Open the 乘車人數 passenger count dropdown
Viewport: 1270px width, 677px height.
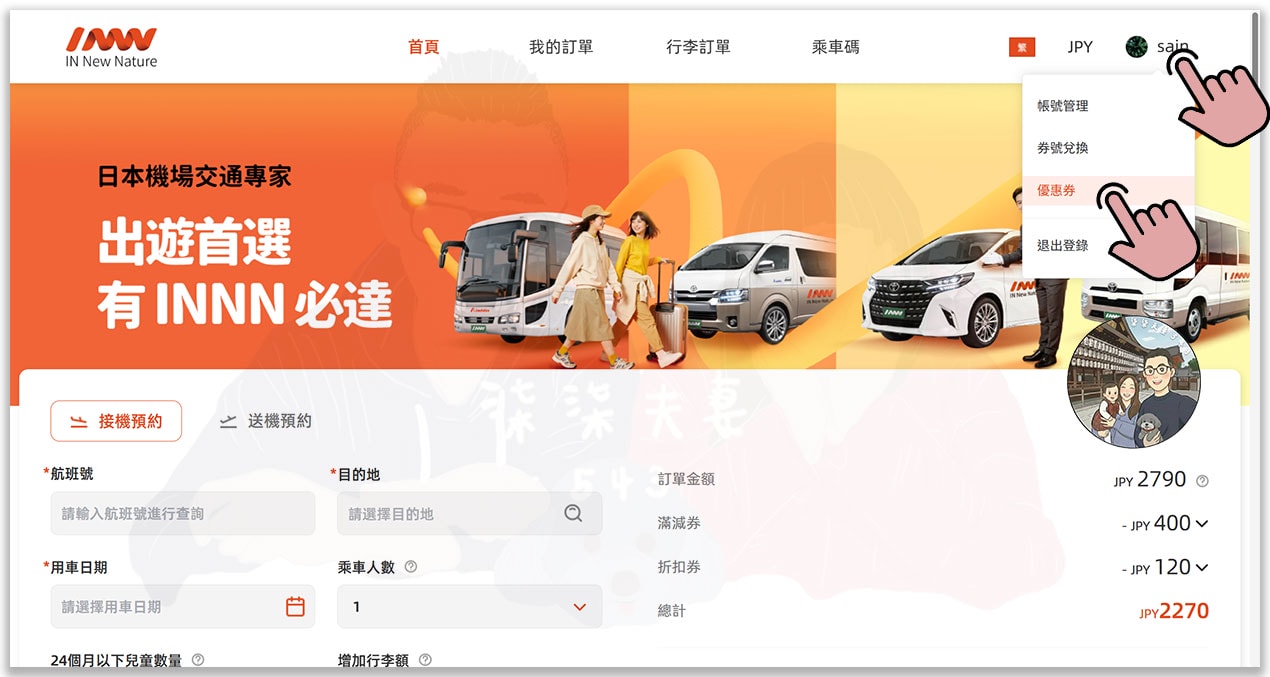(469, 606)
